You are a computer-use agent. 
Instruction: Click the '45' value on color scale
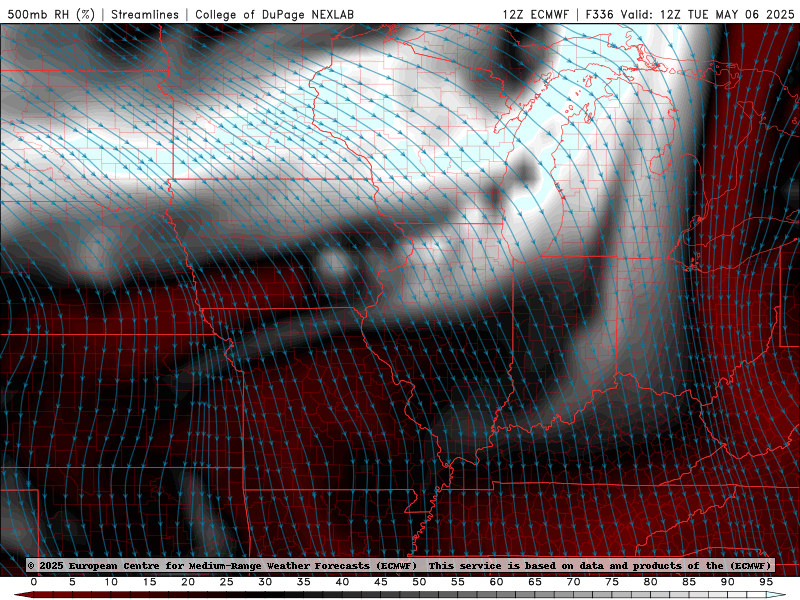(381, 582)
